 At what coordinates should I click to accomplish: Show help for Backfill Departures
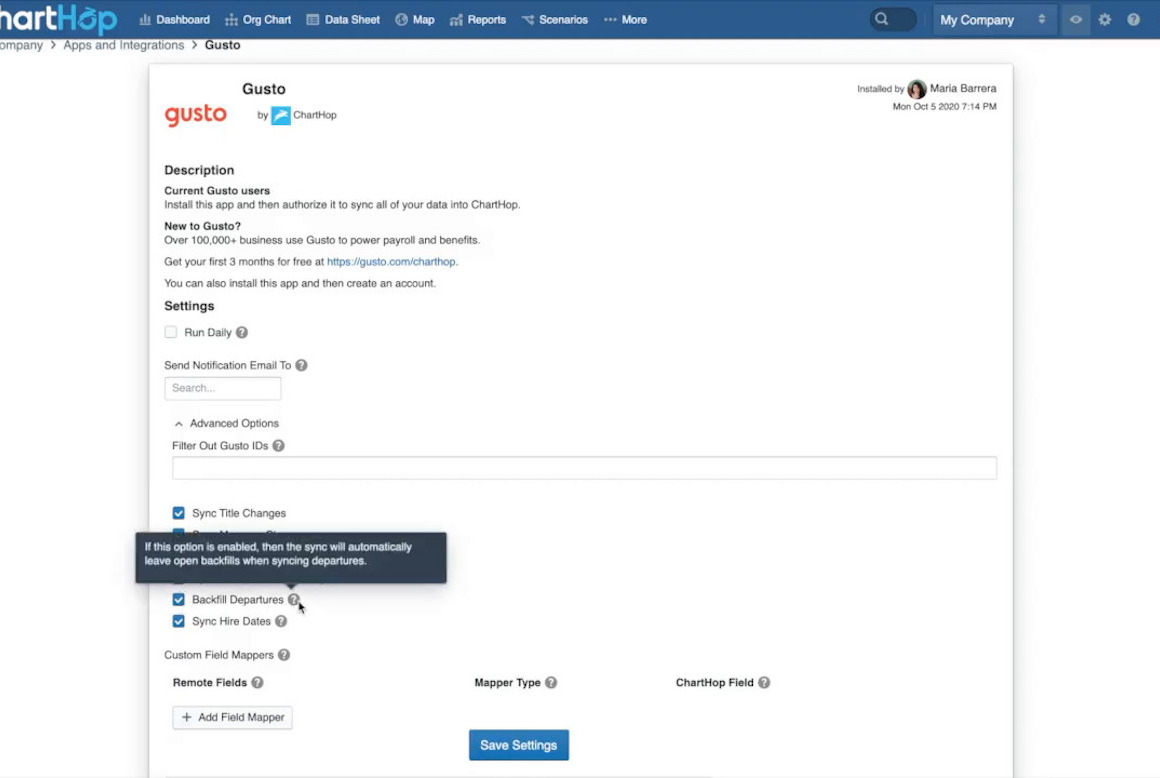click(x=294, y=600)
